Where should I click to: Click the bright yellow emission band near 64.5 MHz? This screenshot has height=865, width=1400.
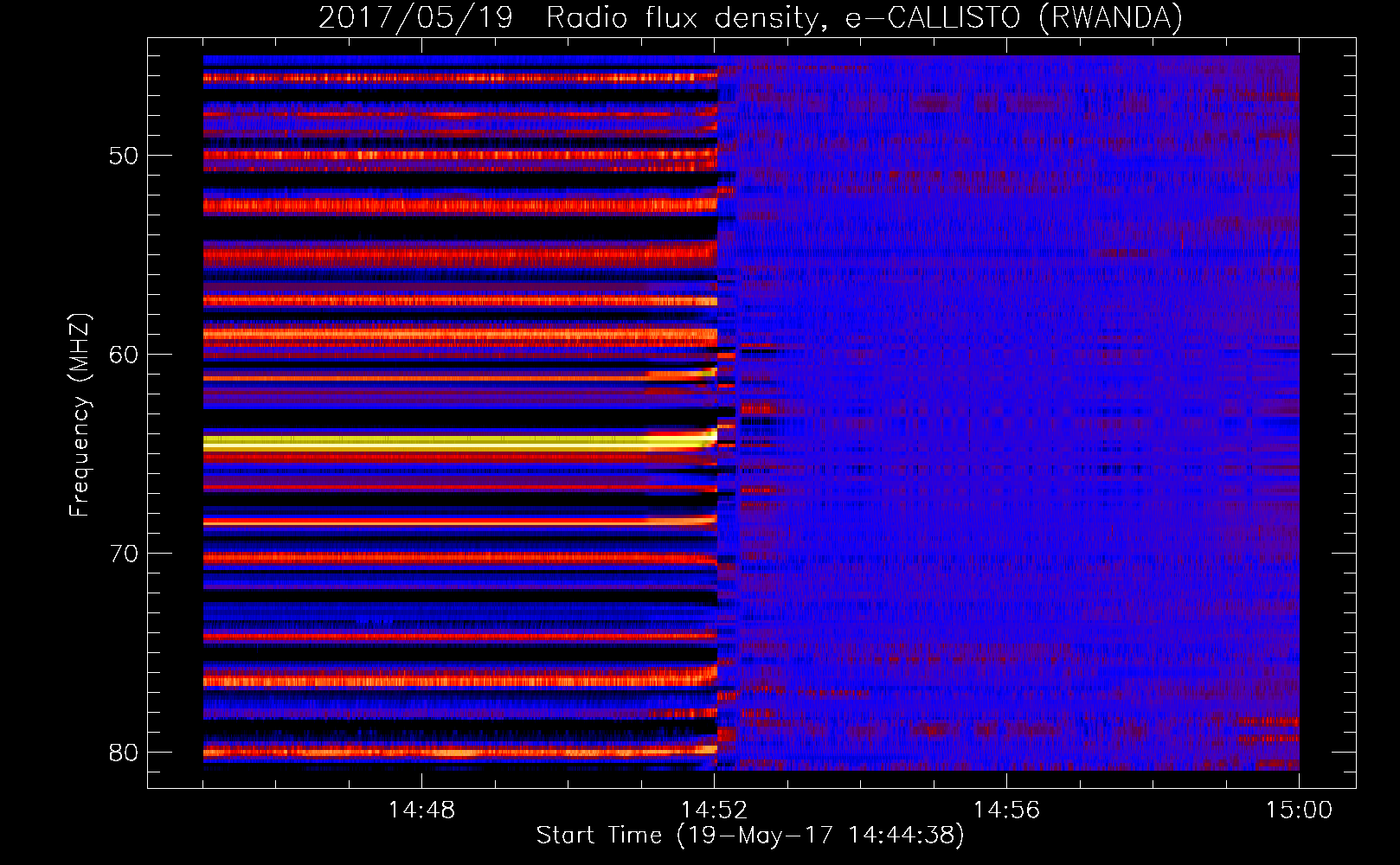pyautogui.click(x=460, y=442)
